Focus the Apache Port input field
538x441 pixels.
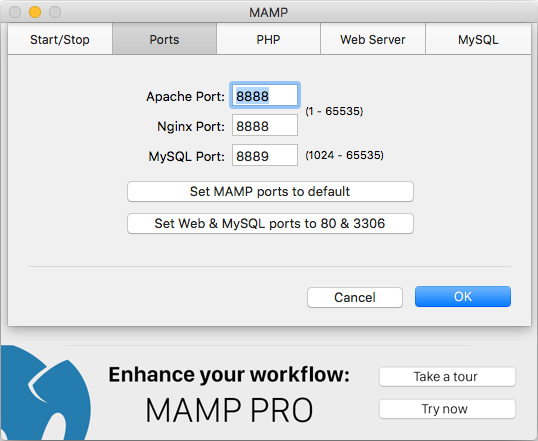click(265, 95)
